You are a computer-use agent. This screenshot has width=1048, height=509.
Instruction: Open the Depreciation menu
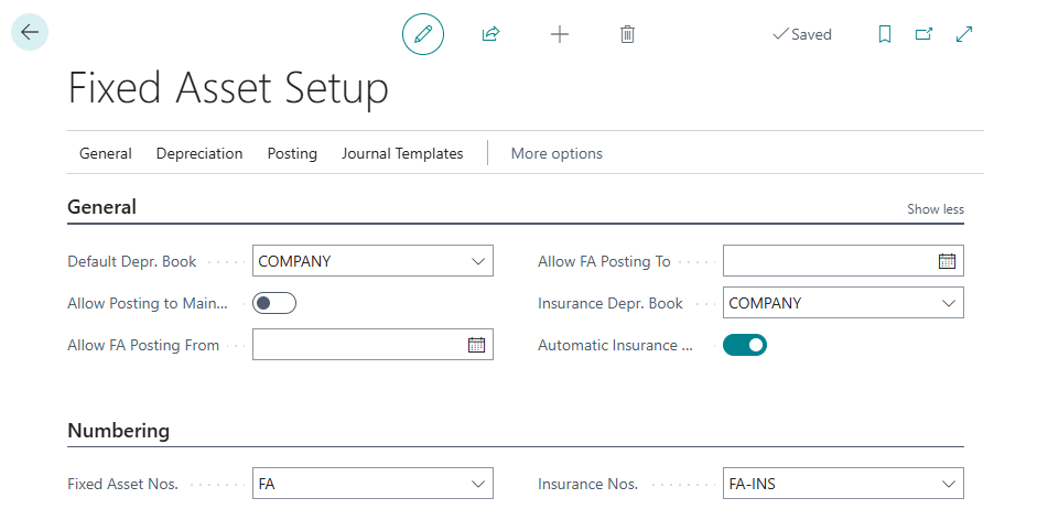click(199, 154)
